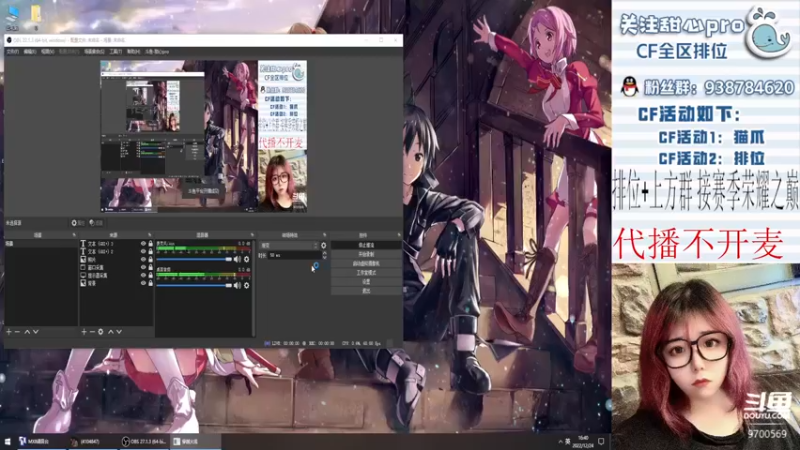Click the 开始录制 button
Screen dimensions: 800x450
pos(366,254)
